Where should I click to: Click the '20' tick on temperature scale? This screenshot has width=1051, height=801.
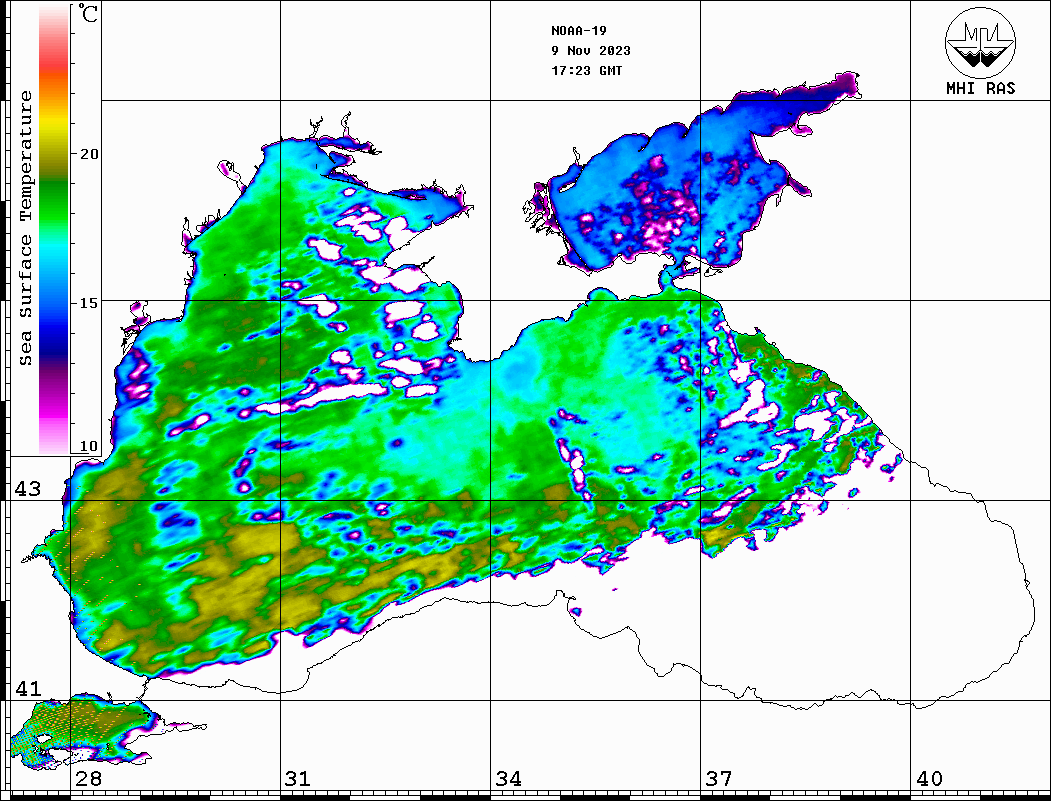[88, 154]
